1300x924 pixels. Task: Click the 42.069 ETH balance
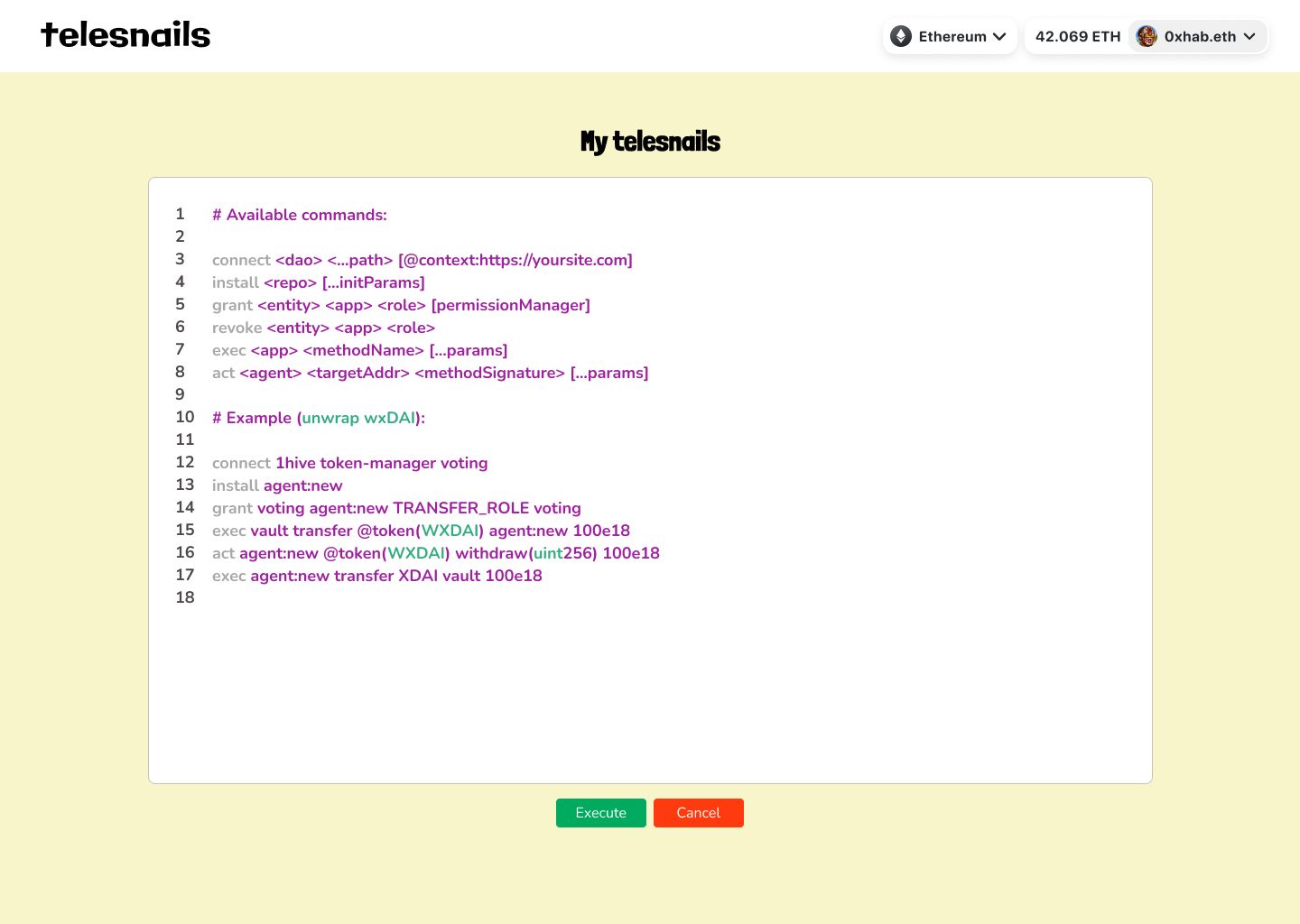[1078, 36]
